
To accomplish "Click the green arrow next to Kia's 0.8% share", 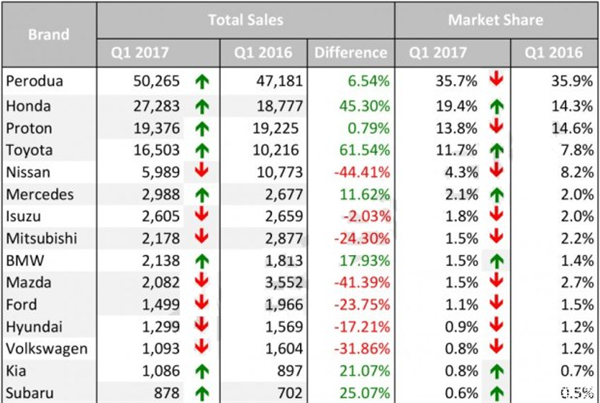I will pos(496,371).
